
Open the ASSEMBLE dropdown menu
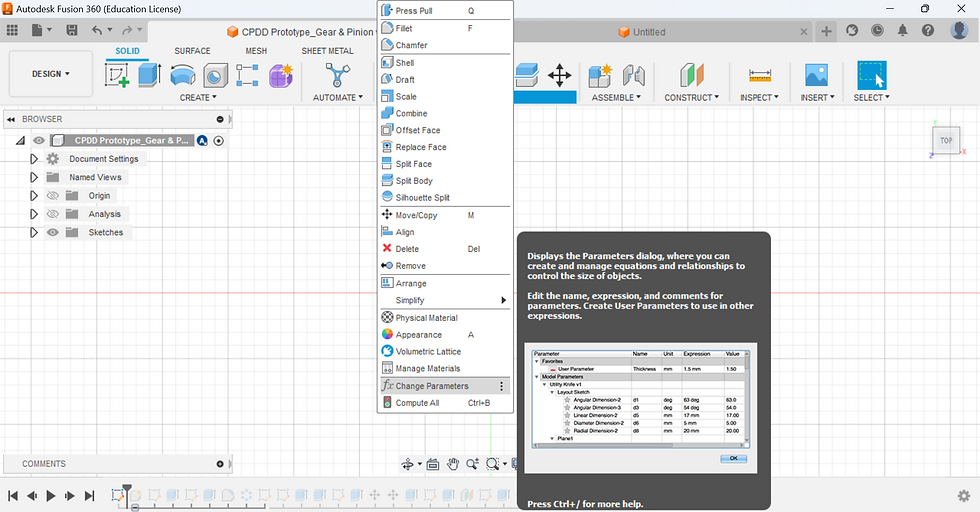click(616, 98)
